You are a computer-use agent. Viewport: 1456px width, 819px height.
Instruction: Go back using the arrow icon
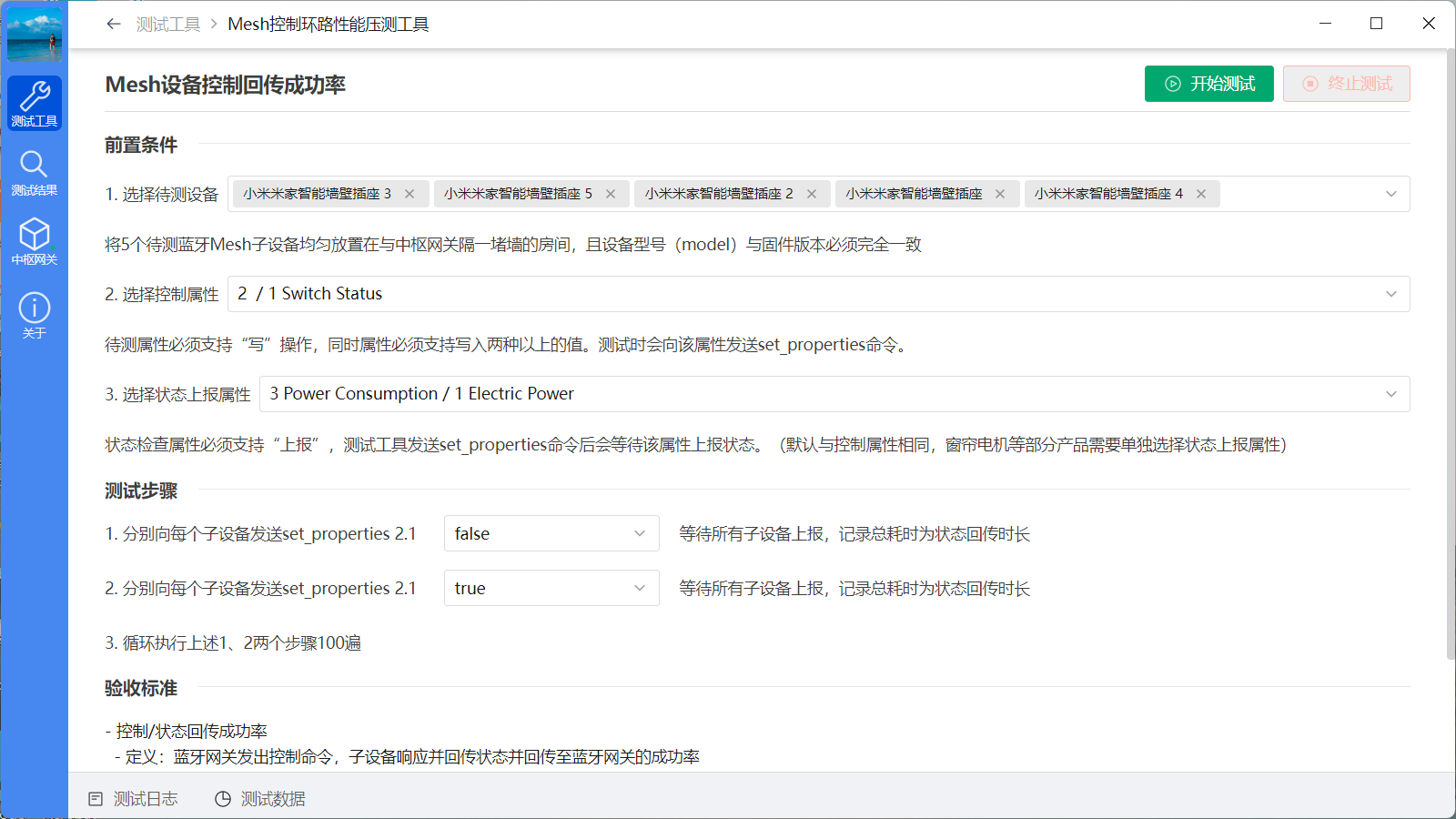(x=114, y=24)
